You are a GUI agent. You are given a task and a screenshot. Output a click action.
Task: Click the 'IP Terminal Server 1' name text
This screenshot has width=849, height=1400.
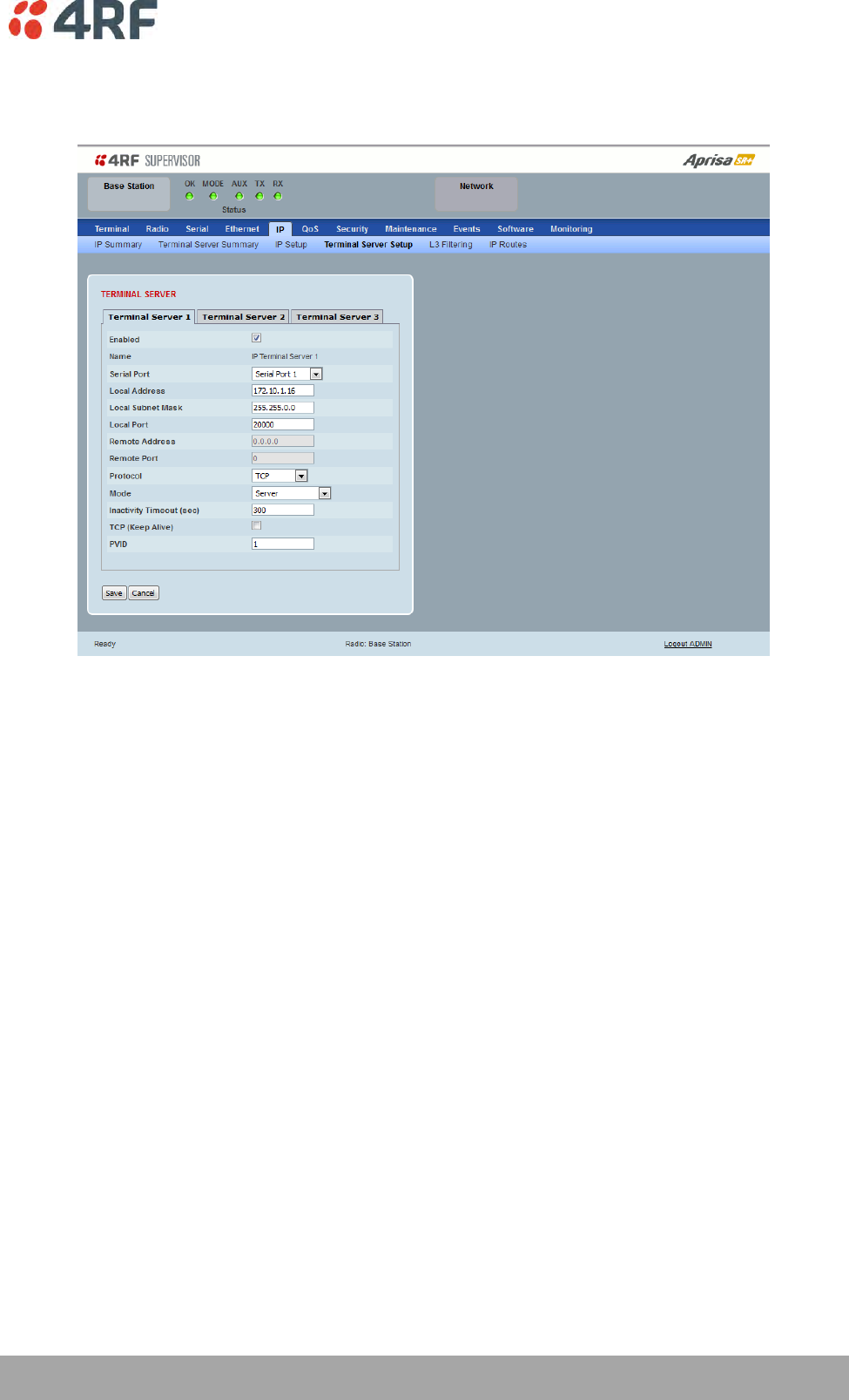(285, 356)
